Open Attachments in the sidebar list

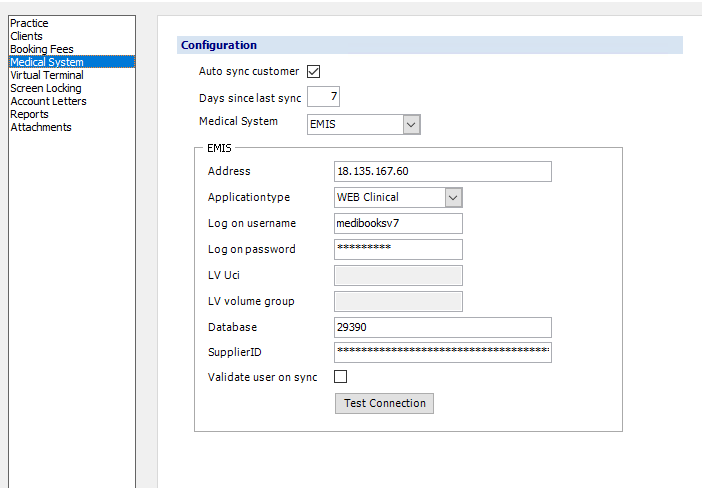(40, 127)
